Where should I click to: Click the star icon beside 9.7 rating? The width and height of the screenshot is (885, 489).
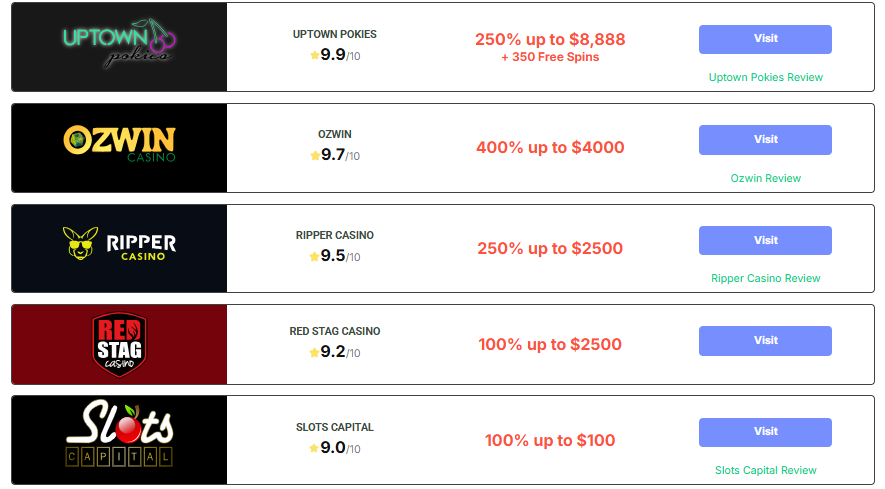[314, 155]
